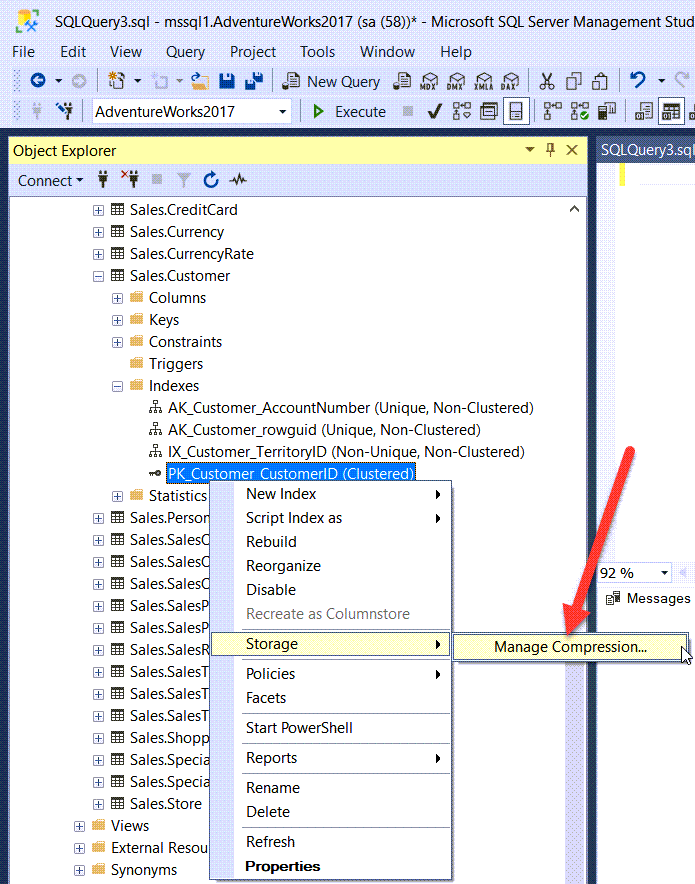Click the Paste icon in the toolbar

(x=600, y=81)
